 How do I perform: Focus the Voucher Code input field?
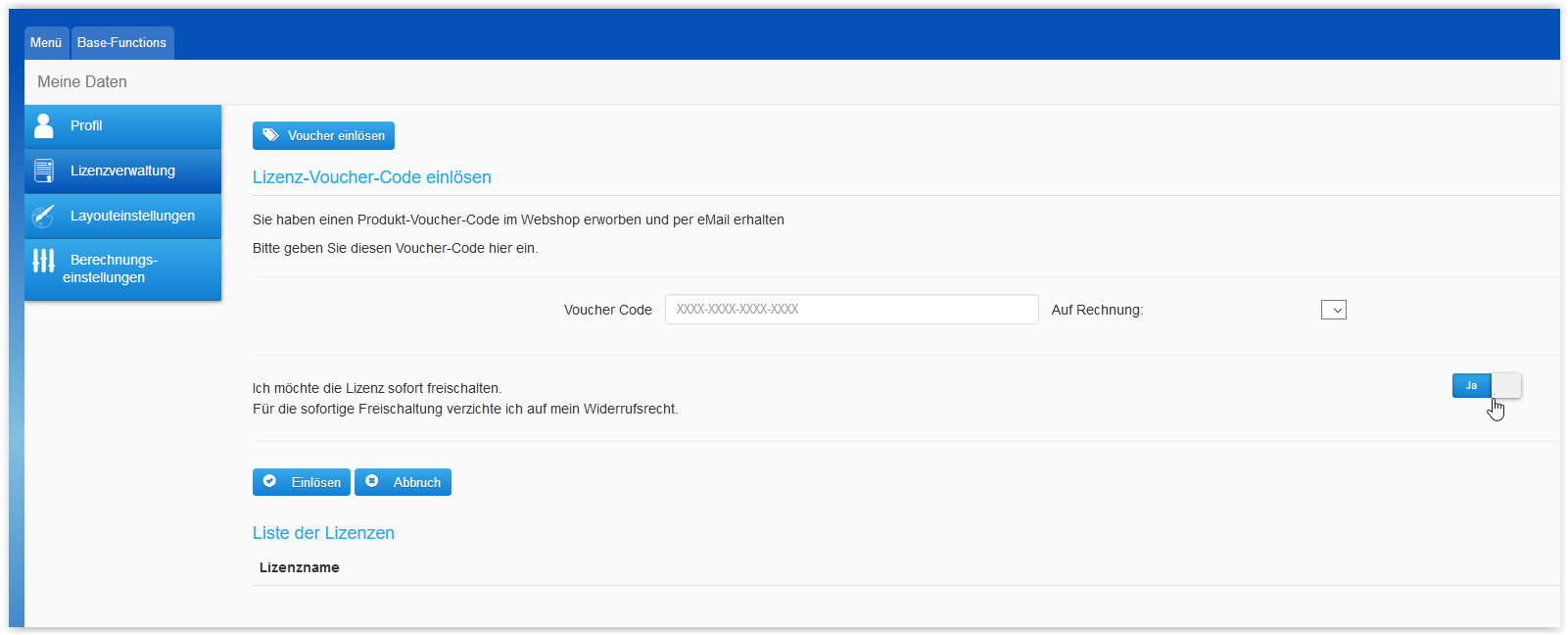(x=850, y=310)
